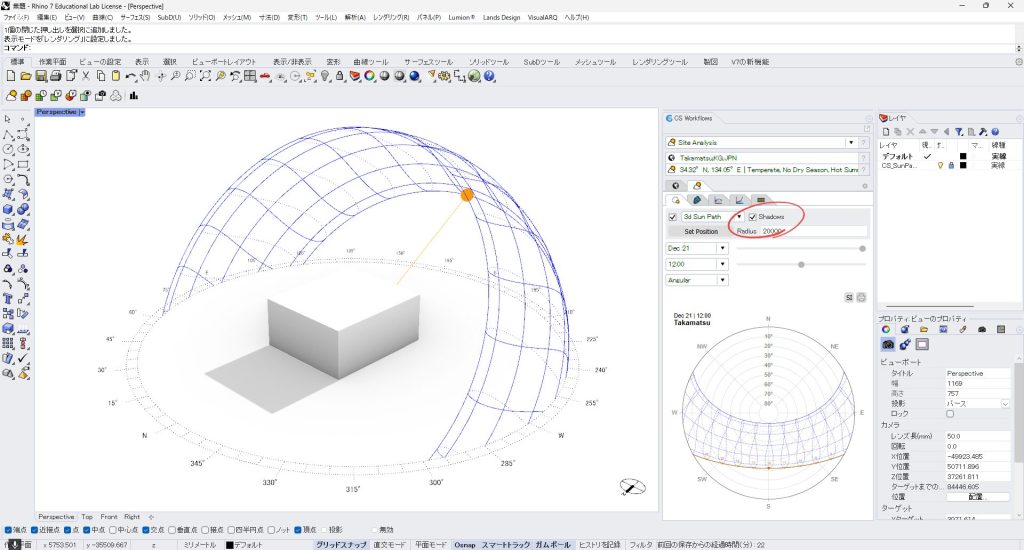
Task: Expand the Site Analysis workflow dropdown
Action: tap(850, 143)
